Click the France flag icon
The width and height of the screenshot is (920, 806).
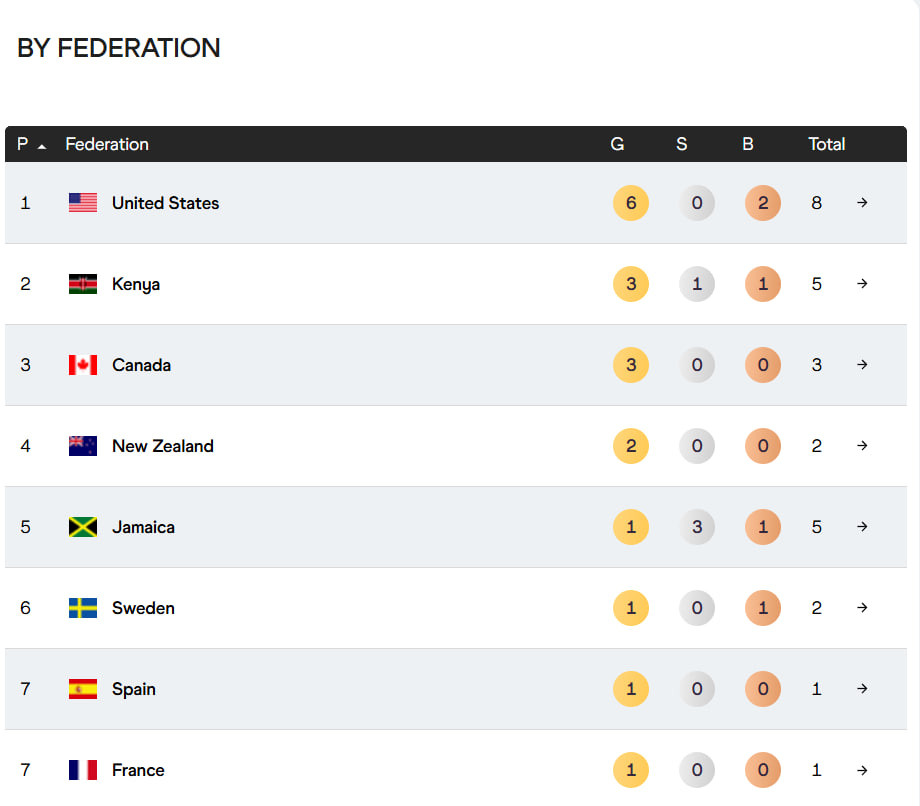click(x=83, y=770)
